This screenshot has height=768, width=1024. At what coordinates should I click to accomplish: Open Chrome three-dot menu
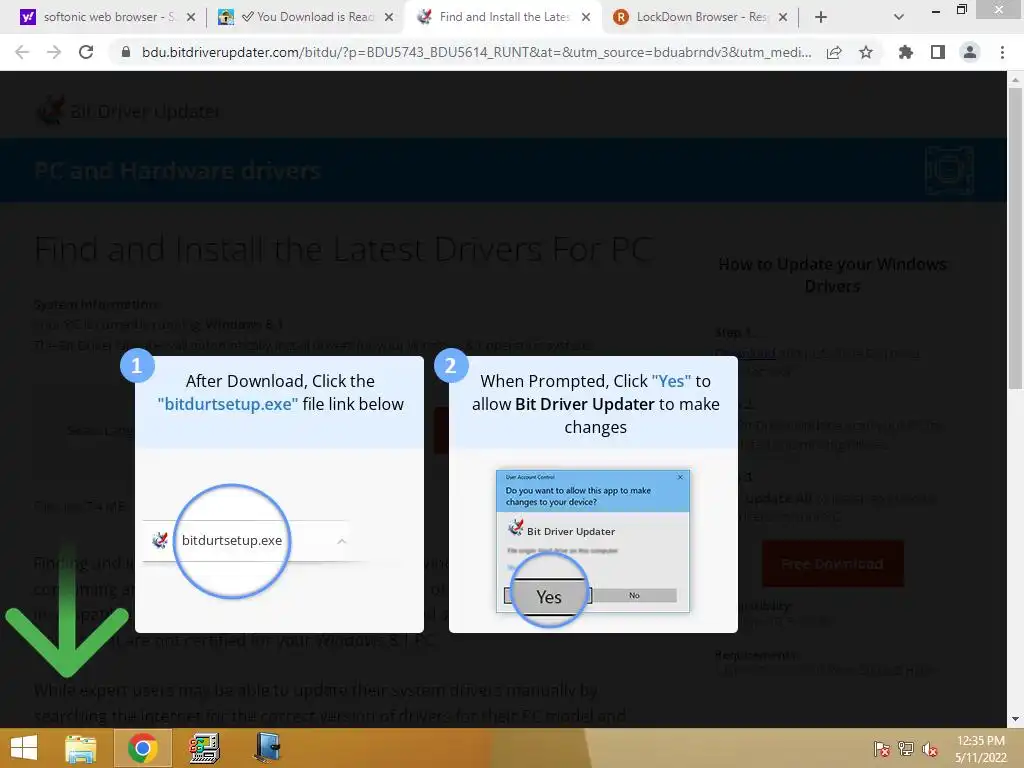click(x=1002, y=52)
